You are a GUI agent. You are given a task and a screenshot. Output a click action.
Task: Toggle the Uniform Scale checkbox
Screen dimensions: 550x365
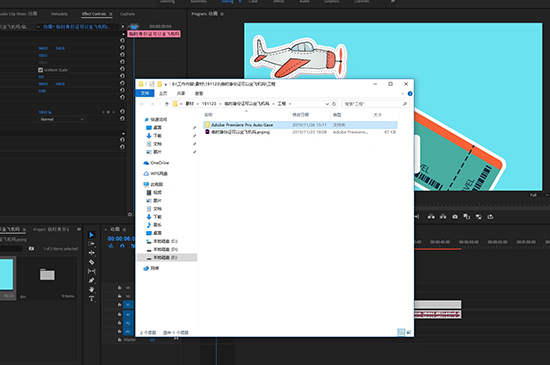40,70
